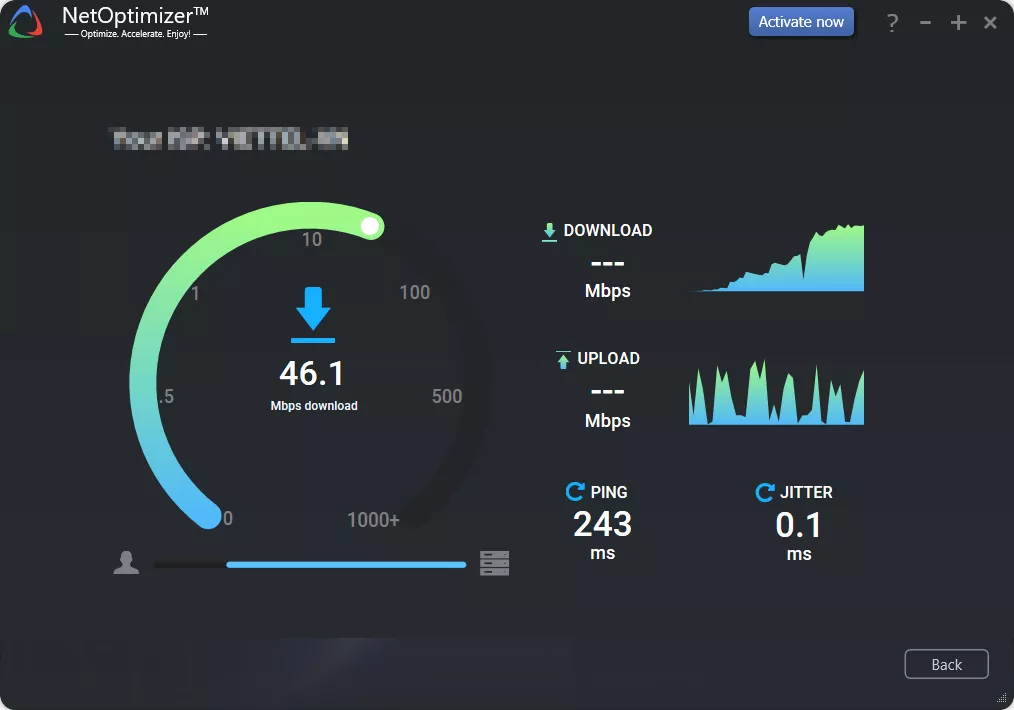Image resolution: width=1014 pixels, height=710 pixels.
Task: Select the blurred ISP name text
Action: (230, 139)
